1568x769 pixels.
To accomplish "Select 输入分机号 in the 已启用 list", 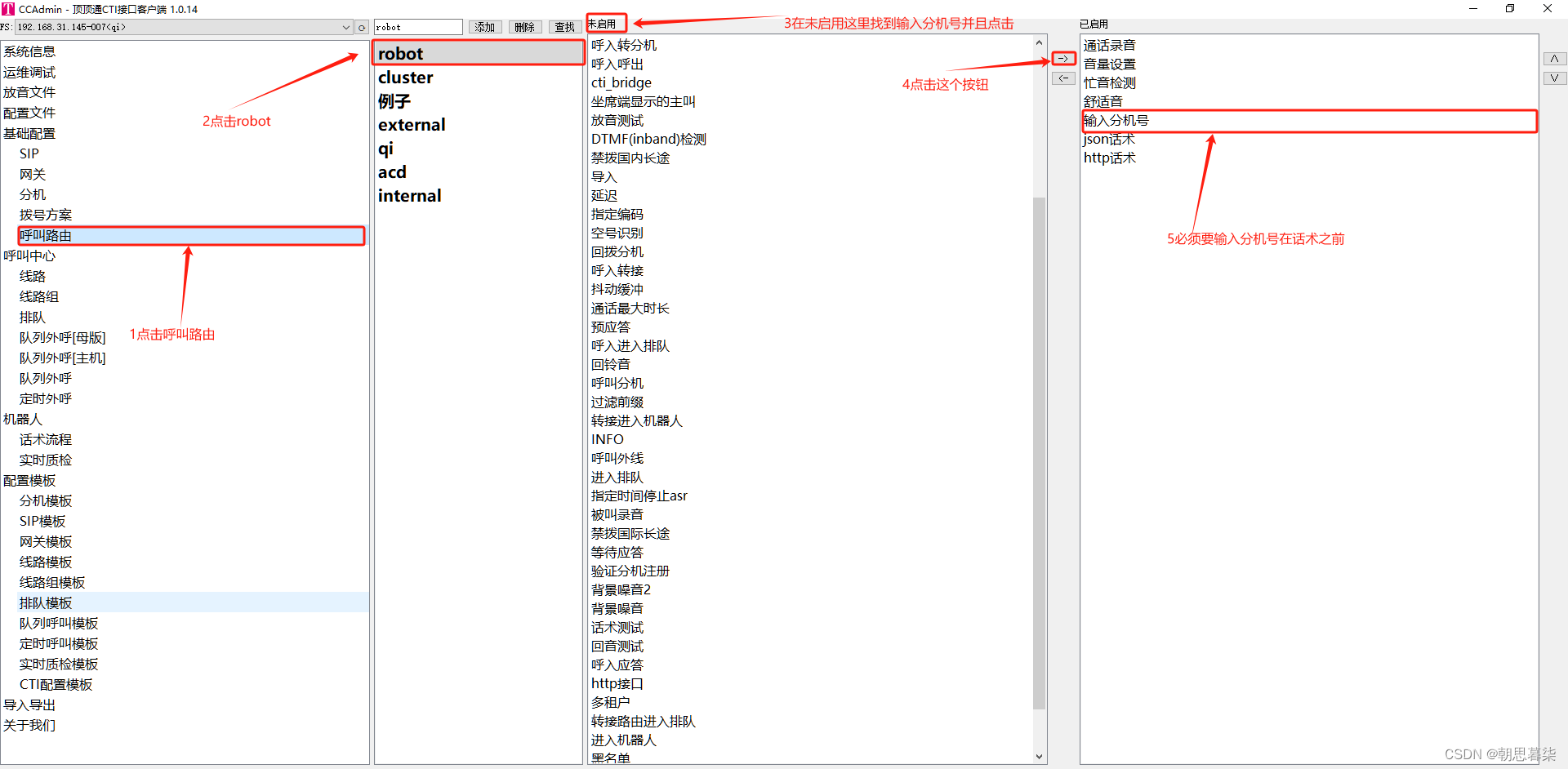I will pyautogui.click(x=1309, y=121).
